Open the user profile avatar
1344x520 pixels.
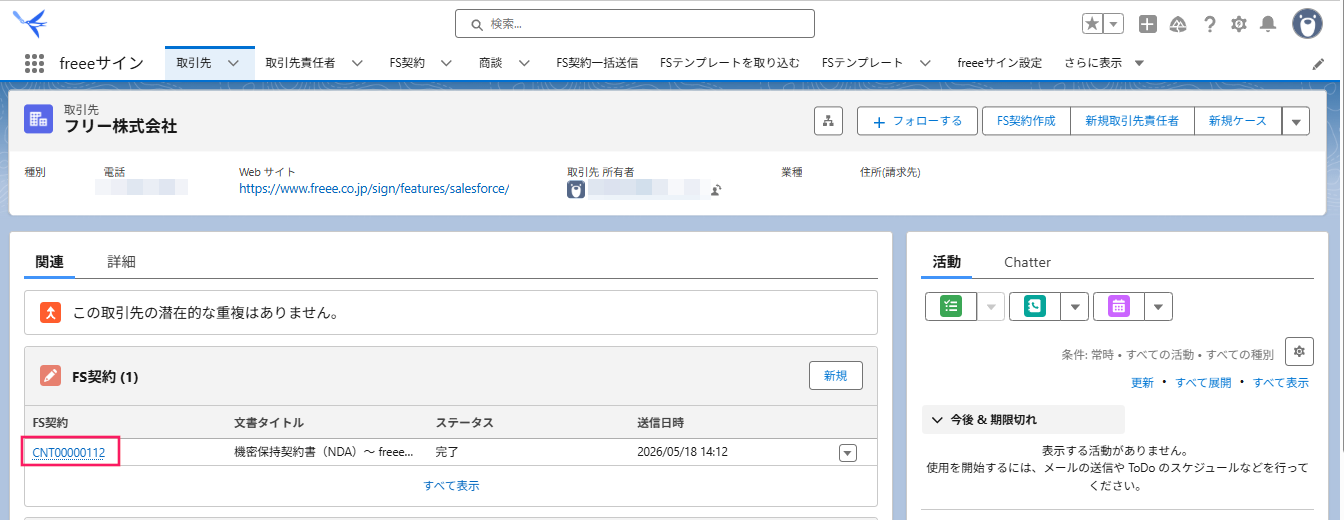coord(1307,24)
